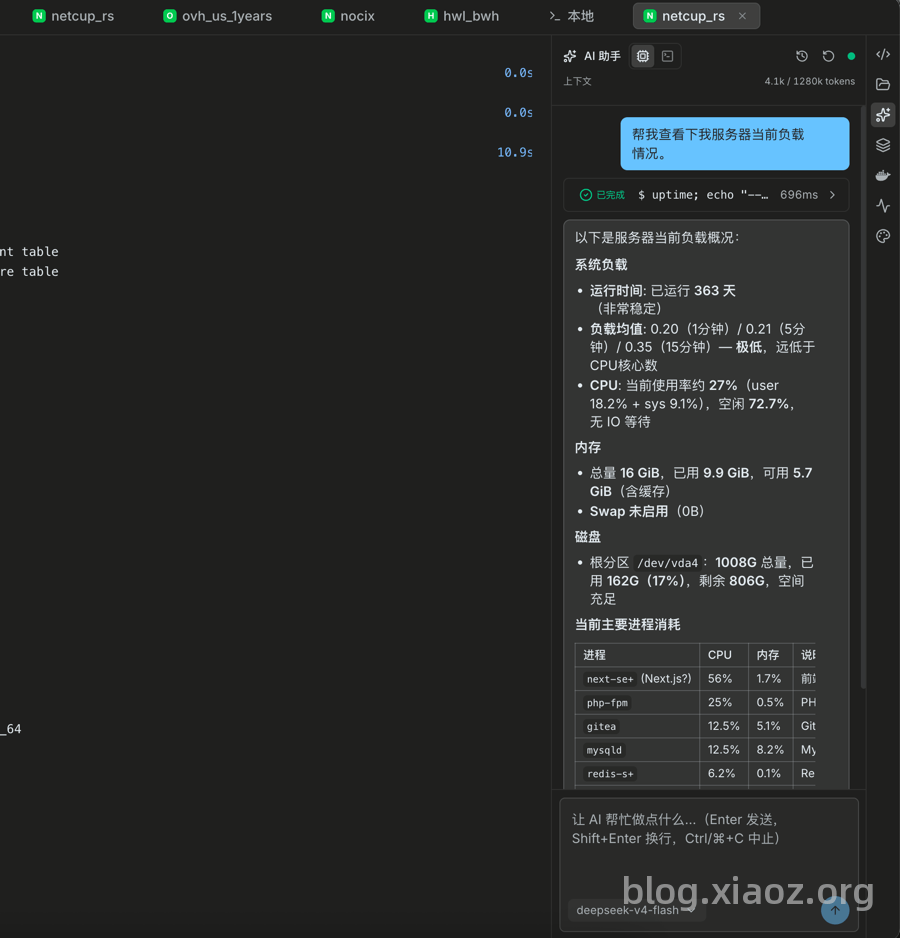Click the token count 4.1k / 1280k tokens
900x938 pixels.
click(x=810, y=81)
